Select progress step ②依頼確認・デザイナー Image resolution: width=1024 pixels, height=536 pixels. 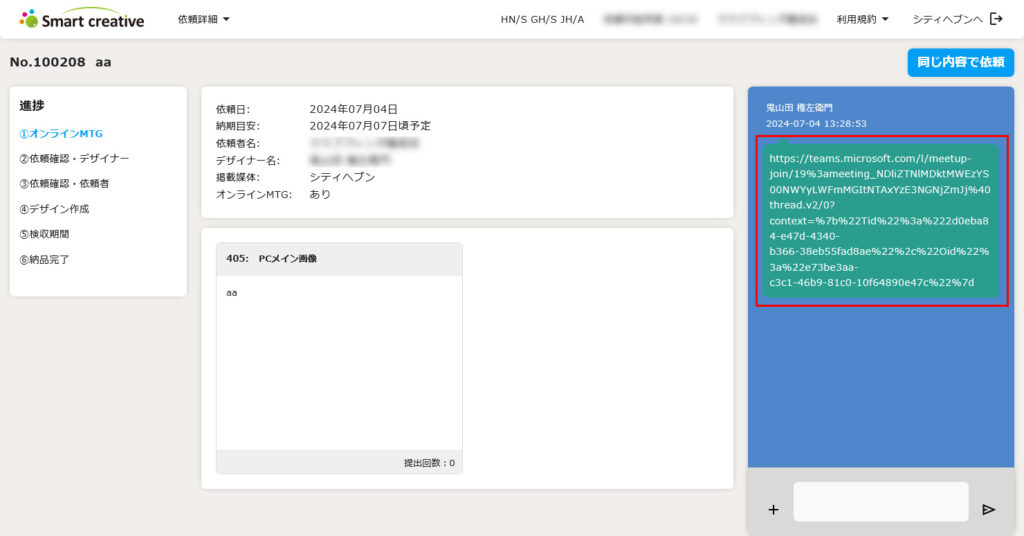click(x=74, y=159)
